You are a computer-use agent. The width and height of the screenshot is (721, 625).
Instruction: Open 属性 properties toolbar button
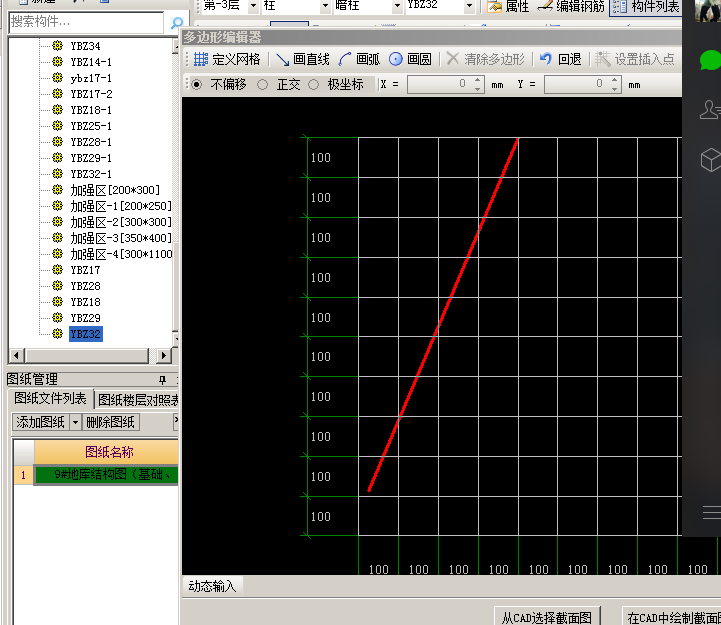[x=508, y=6]
